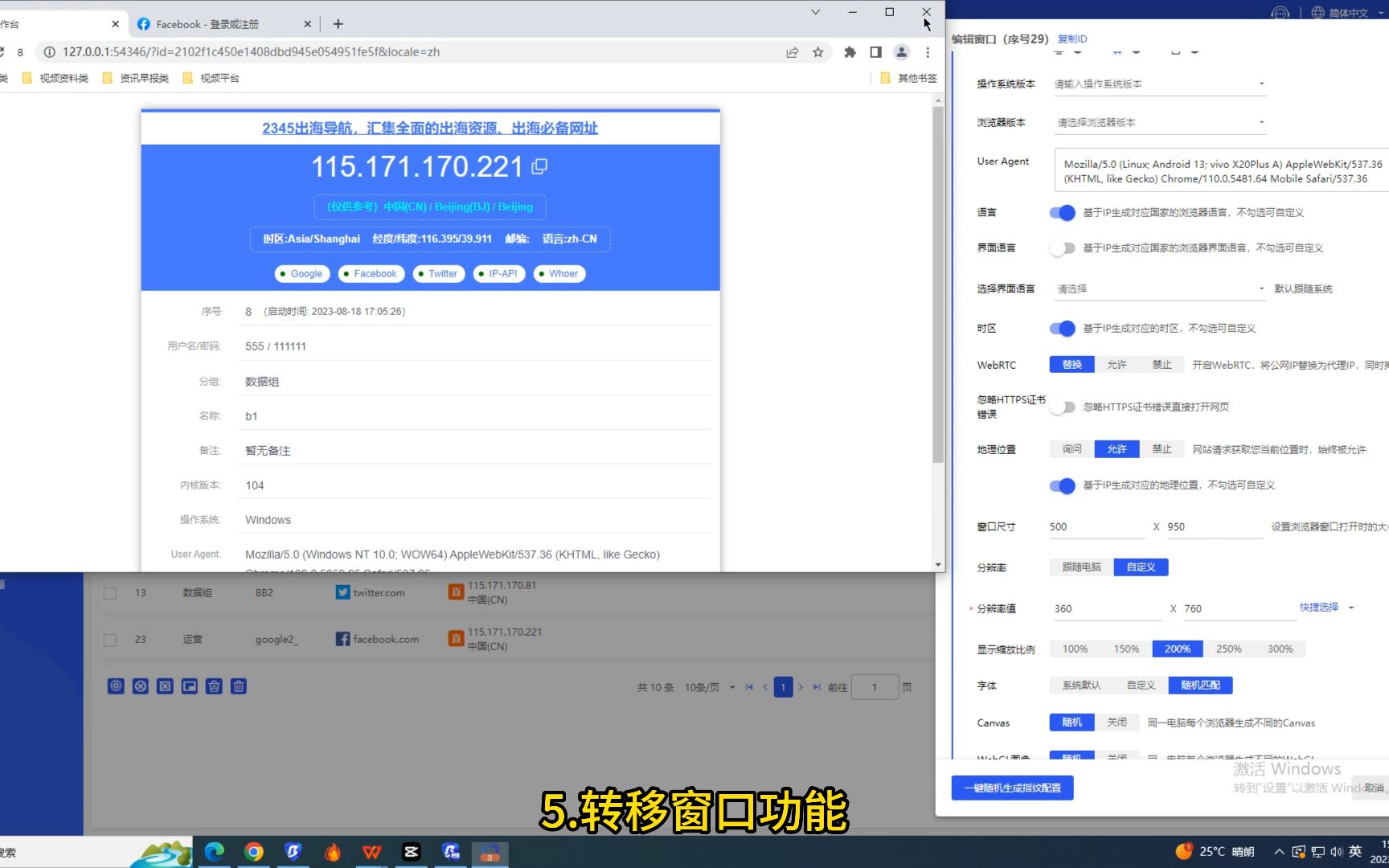Click the Facebook icon beside facebook.com

tap(342, 638)
